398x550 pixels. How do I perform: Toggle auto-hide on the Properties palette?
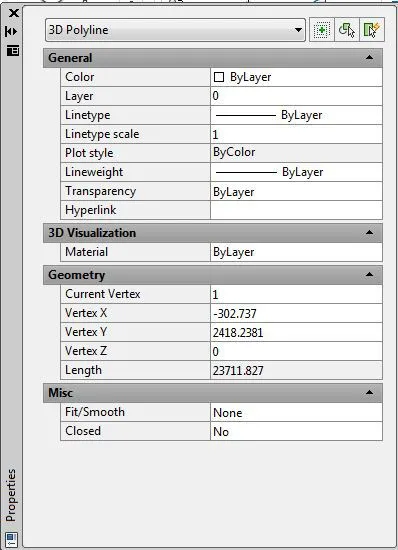coord(11,32)
